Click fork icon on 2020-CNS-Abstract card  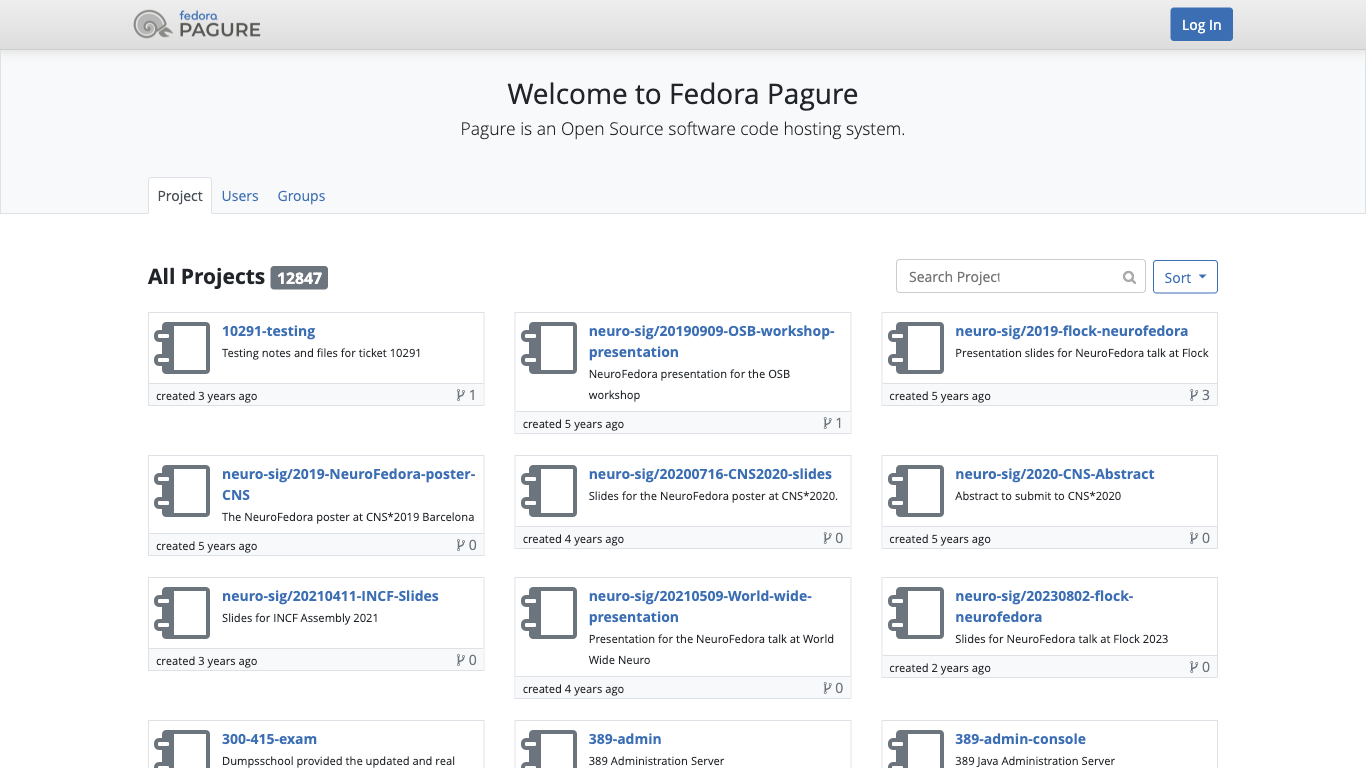[1194, 538]
